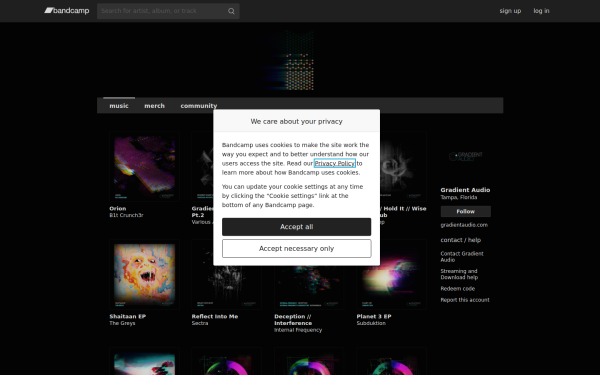The image size is (600, 375).
Task: Click Report this account link
Action: coord(465,300)
